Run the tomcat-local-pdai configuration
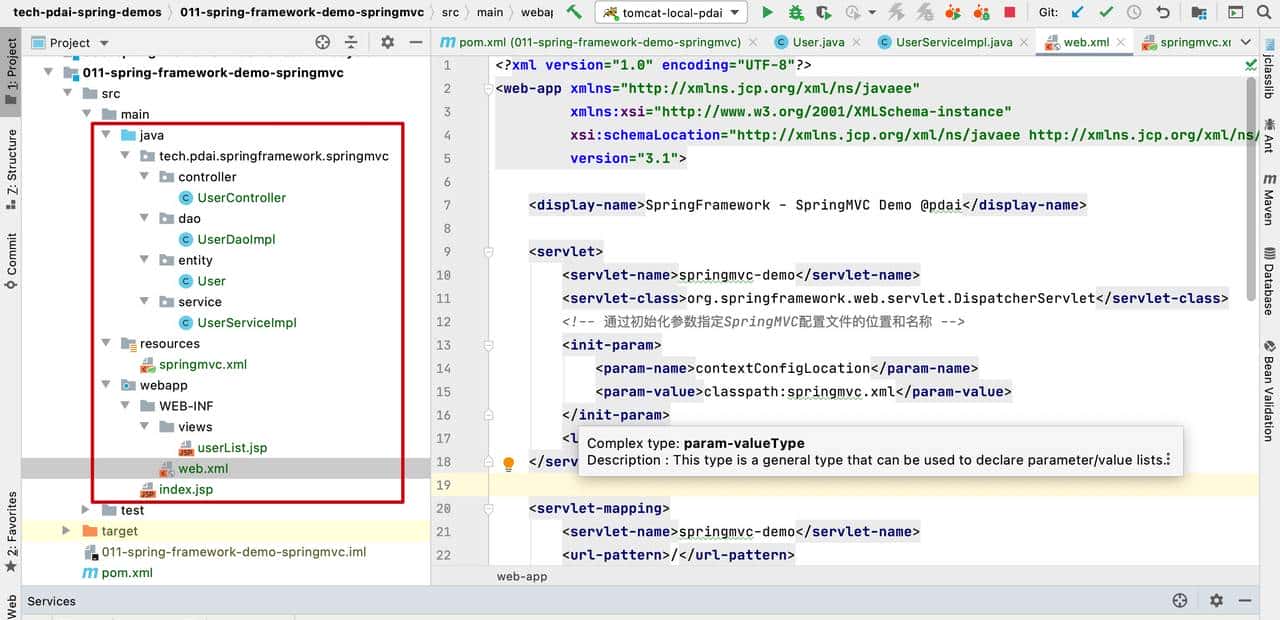This screenshot has width=1280, height=620. [x=767, y=13]
